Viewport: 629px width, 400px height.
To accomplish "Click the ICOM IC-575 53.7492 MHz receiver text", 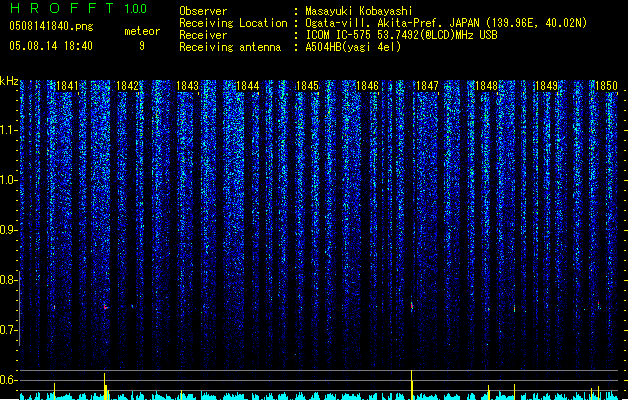I will click(402, 35).
